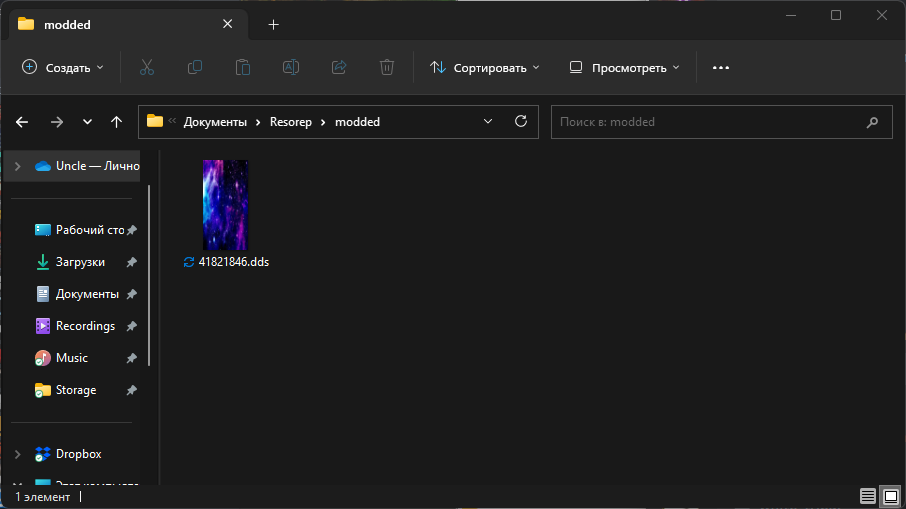Viewport: 906px width, 509px height.
Task: Open recent locations dropdown arrow
Action: coord(87,122)
